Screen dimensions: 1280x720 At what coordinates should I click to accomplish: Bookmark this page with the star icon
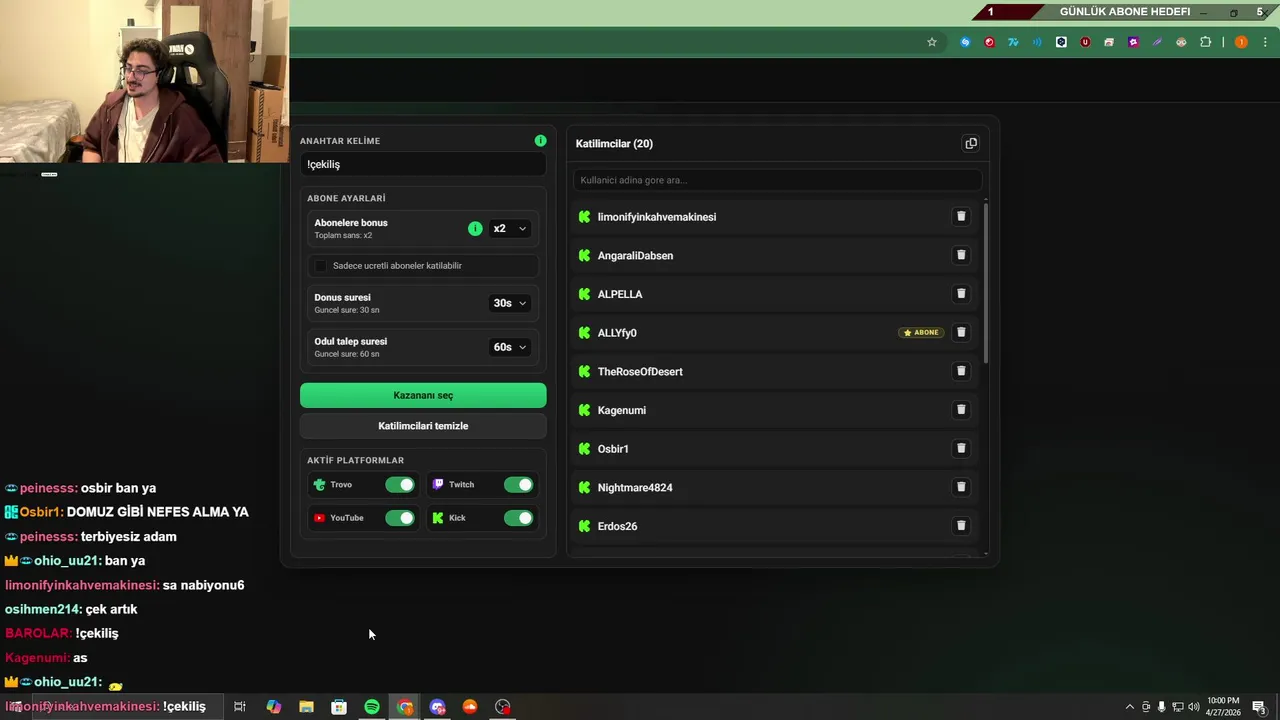[x=932, y=42]
